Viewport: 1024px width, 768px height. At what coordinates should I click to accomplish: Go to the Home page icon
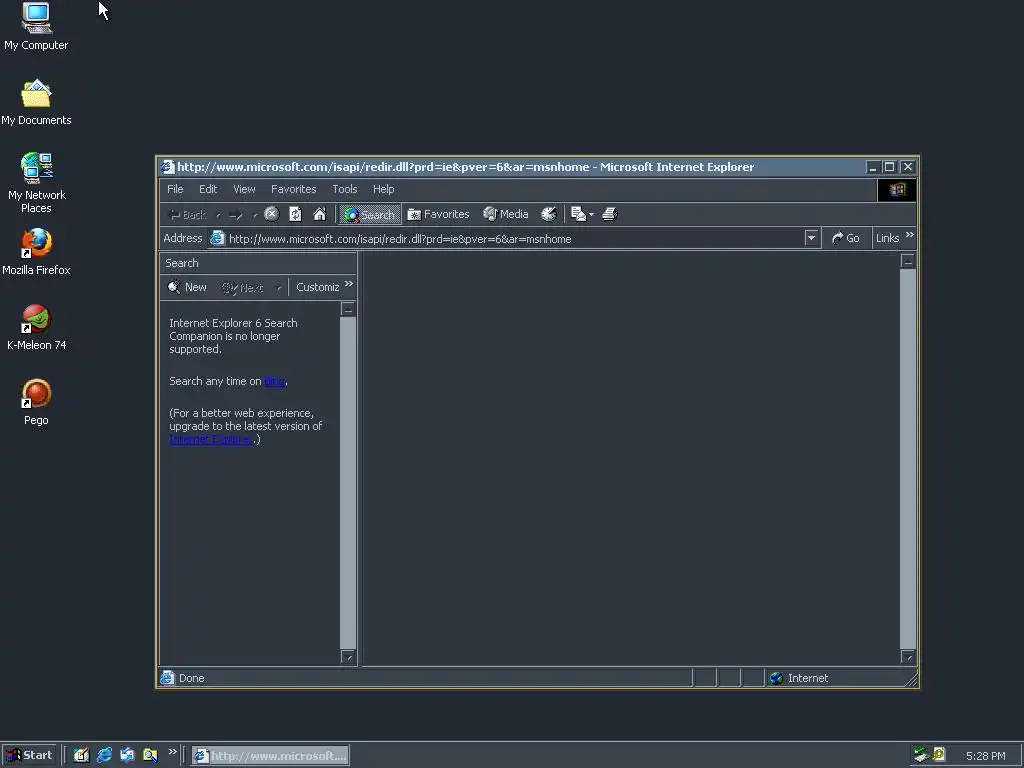pyautogui.click(x=319, y=214)
